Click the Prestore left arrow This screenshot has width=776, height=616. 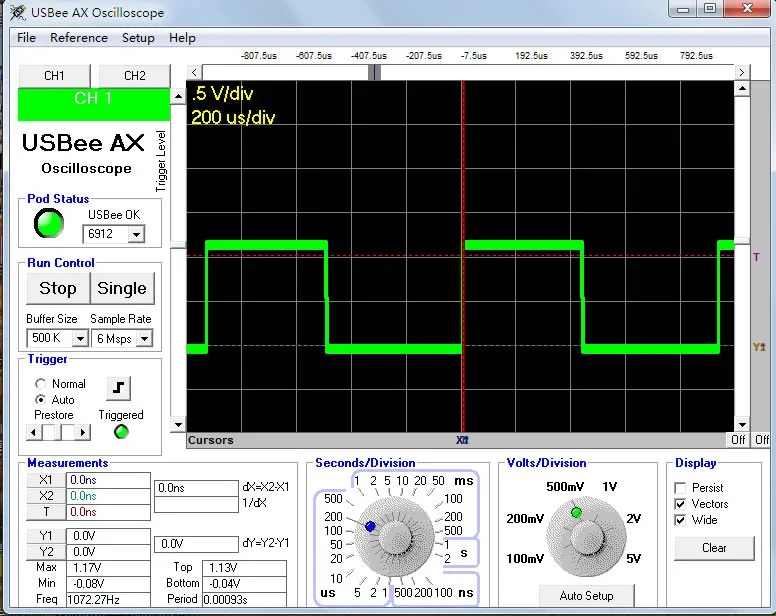pos(33,432)
